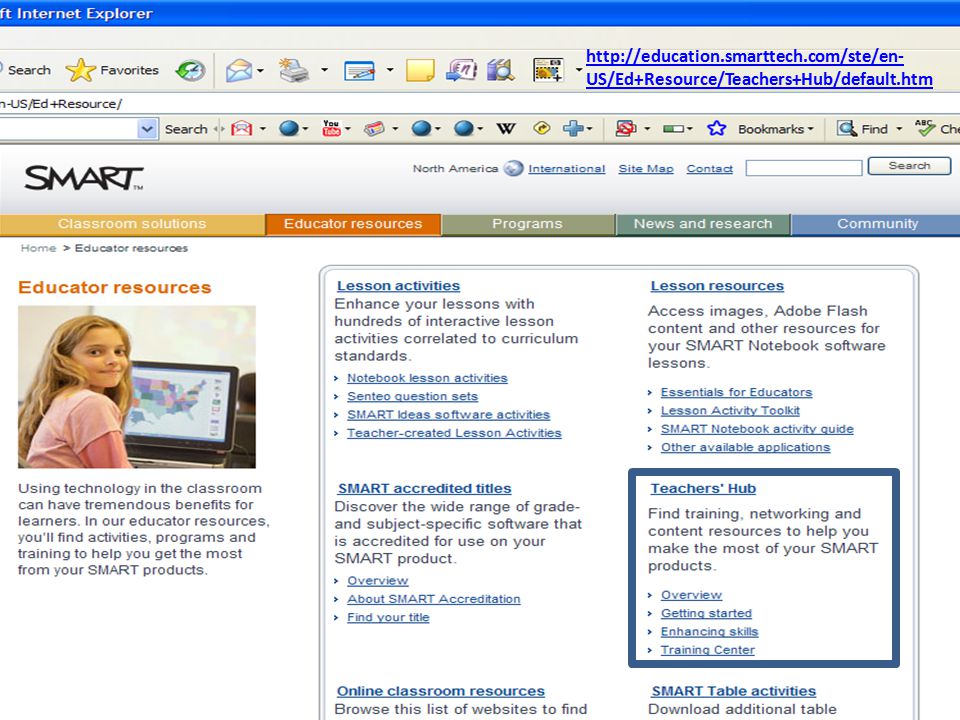Open the Site Map link

click(646, 169)
